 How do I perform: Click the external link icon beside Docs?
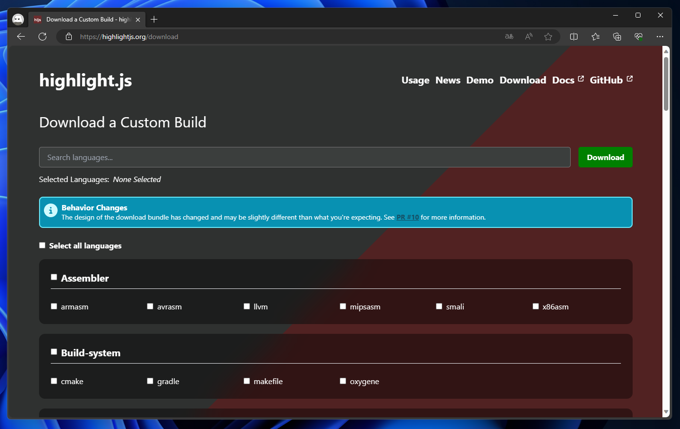pyautogui.click(x=581, y=79)
